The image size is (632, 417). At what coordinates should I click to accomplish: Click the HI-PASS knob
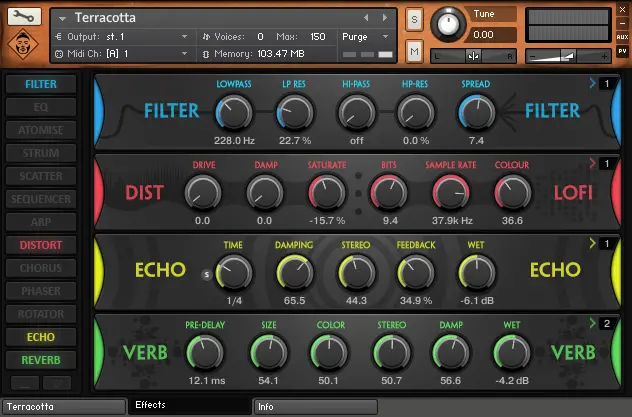tap(356, 113)
